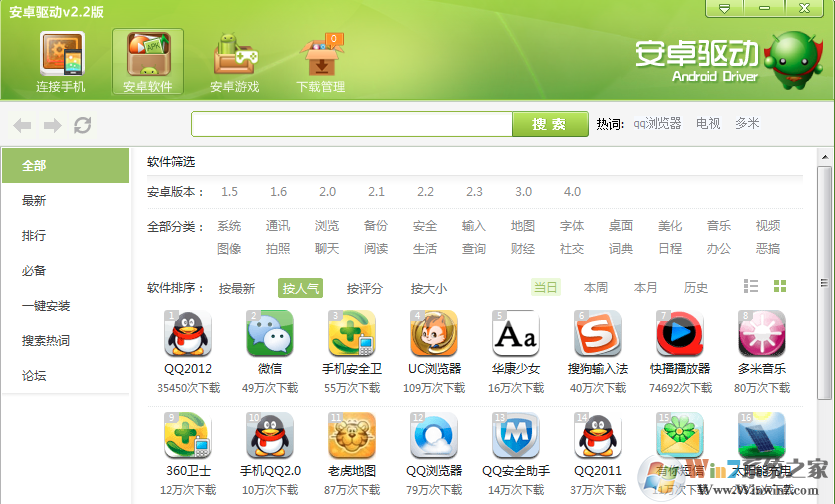Open the 连接手机 connect phone section
The width and height of the screenshot is (835, 504).
61,62
